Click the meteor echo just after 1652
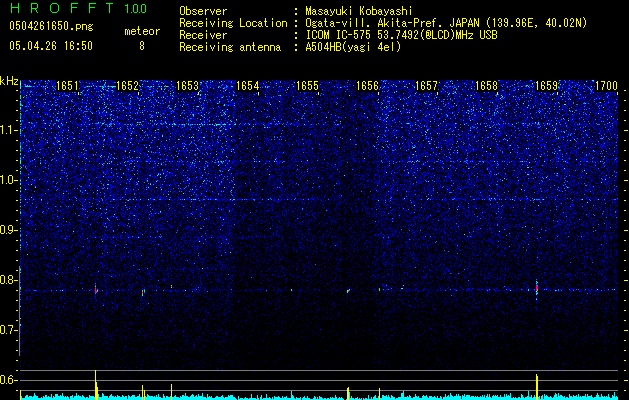This screenshot has width=629, height=400. 143,292
